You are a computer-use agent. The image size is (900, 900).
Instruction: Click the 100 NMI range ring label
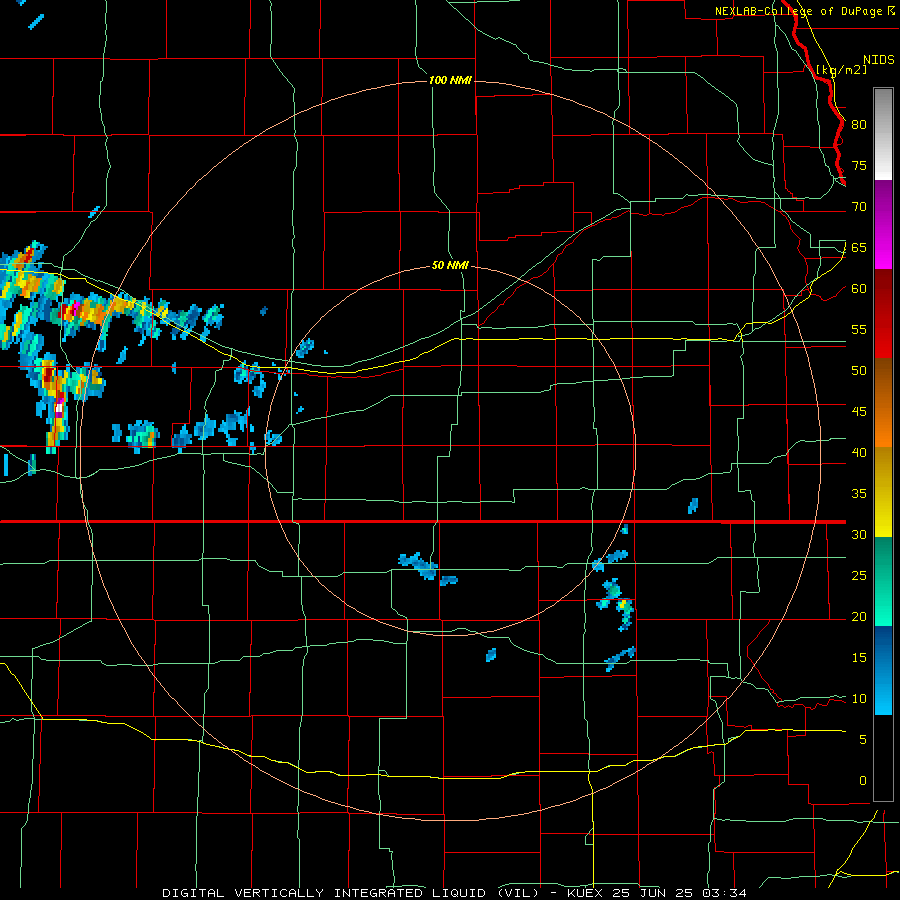pos(450,80)
